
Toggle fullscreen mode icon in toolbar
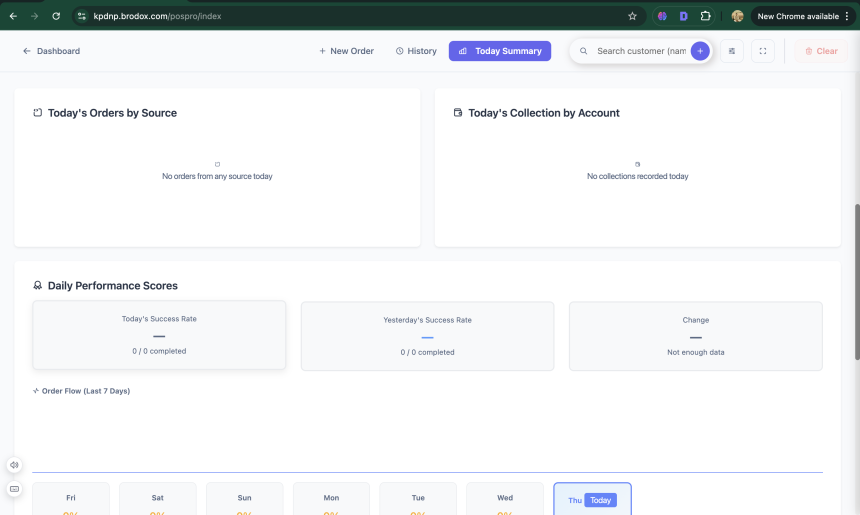[x=762, y=51]
